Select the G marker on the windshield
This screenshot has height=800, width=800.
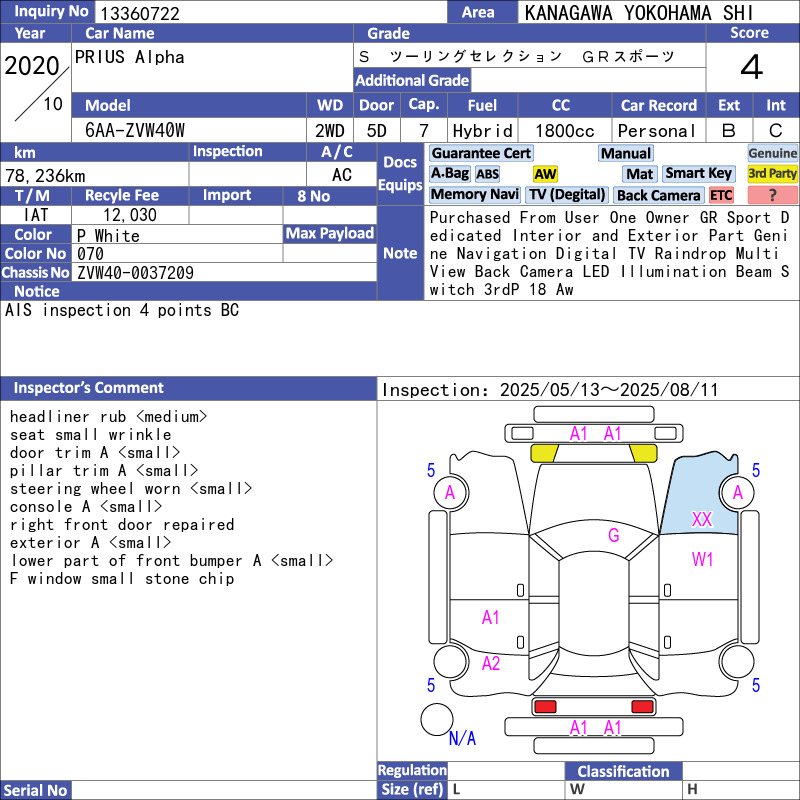click(614, 536)
